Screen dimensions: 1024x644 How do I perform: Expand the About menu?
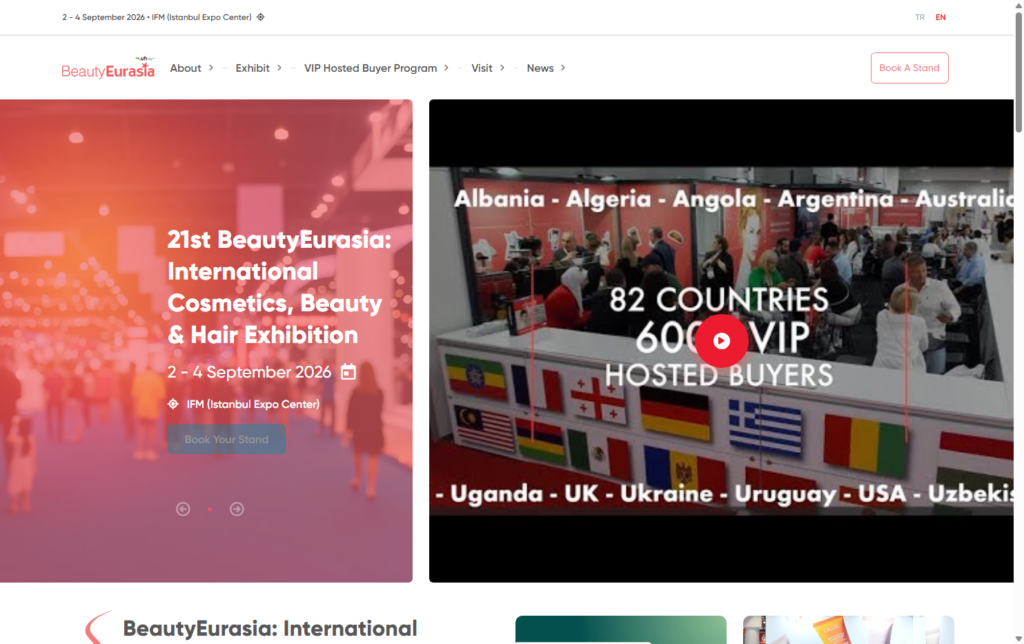pyautogui.click(x=191, y=68)
